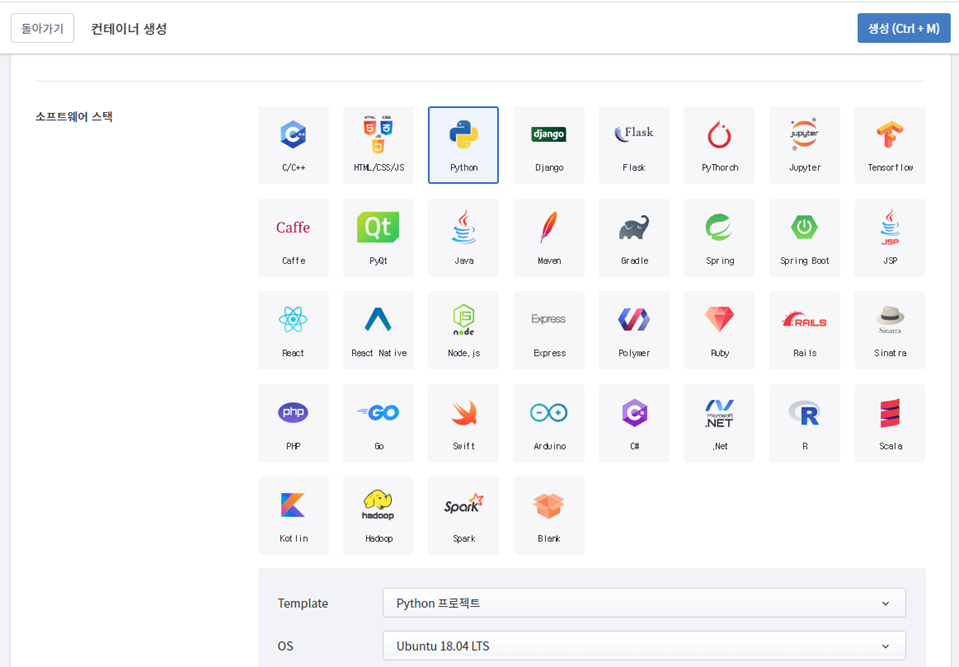The width and height of the screenshot is (959, 667).
Task: Select the Gradle elephant icon
Action: point(634,227)
